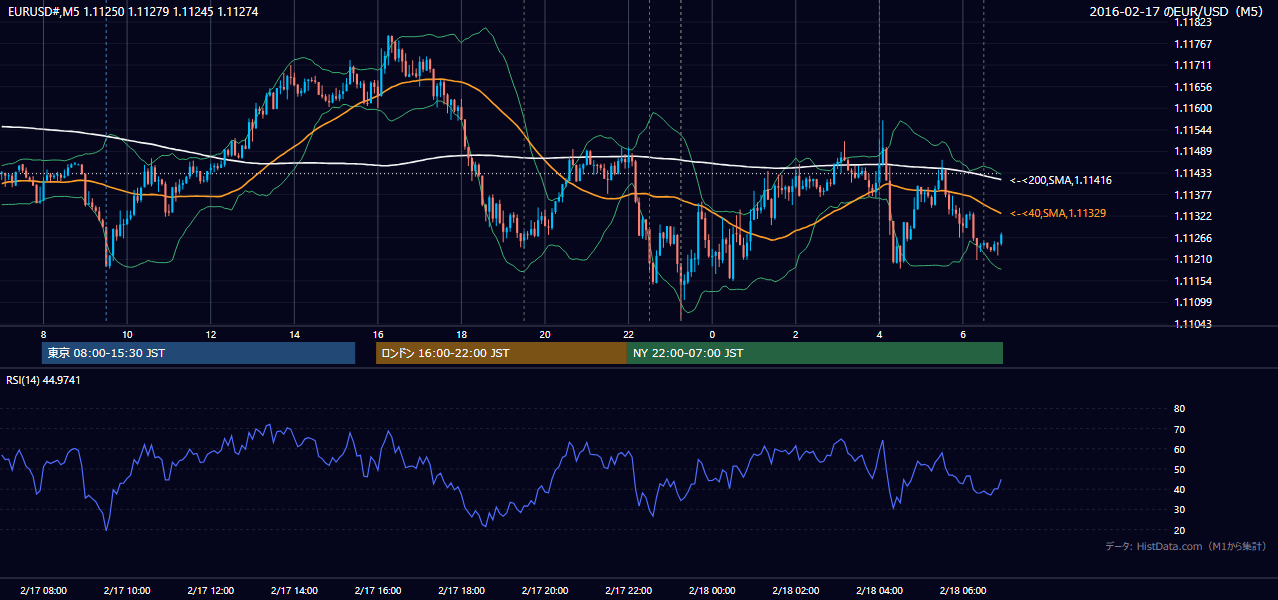Click price axis value 1.11099
Viewport: 1278px width, 600px height.
coord(1193,302)
